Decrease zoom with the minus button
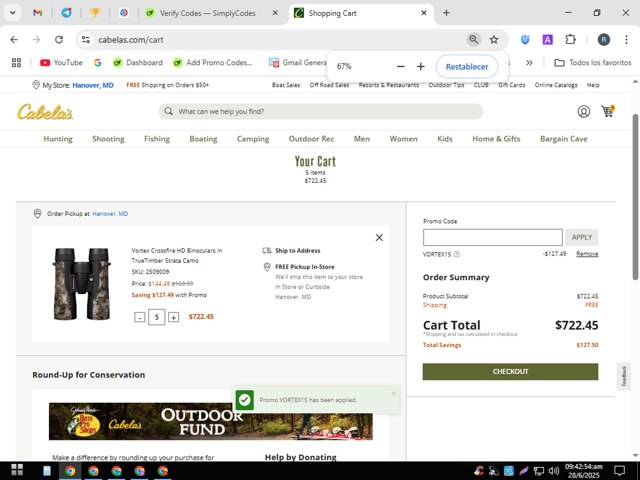Viewport: 640px width, 480px height. 401,66
